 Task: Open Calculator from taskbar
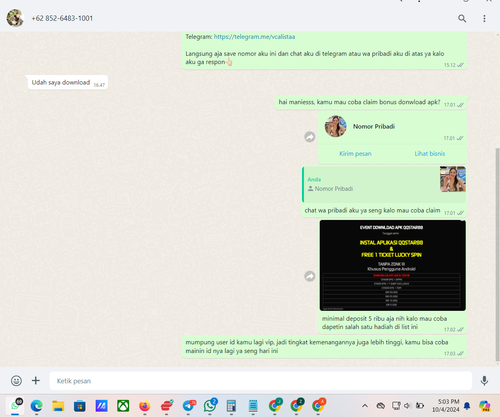pyautogui.click(x=231, y=406)
